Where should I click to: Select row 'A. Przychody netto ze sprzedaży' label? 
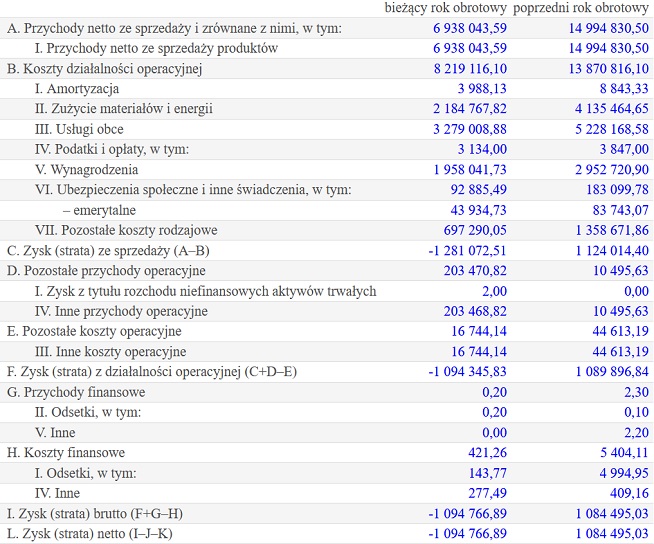(174, 28)
